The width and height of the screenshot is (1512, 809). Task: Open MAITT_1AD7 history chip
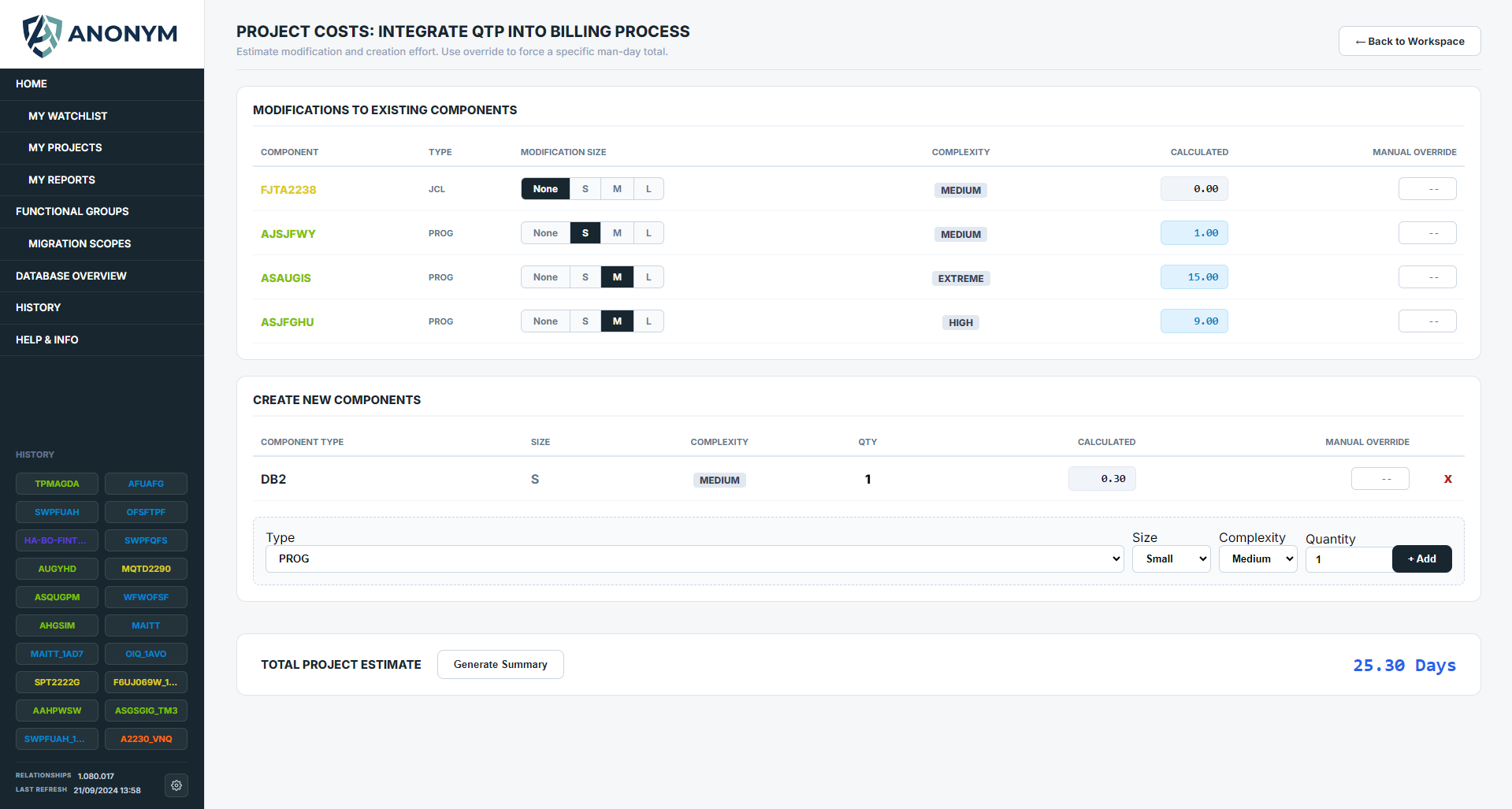(57, 654)
